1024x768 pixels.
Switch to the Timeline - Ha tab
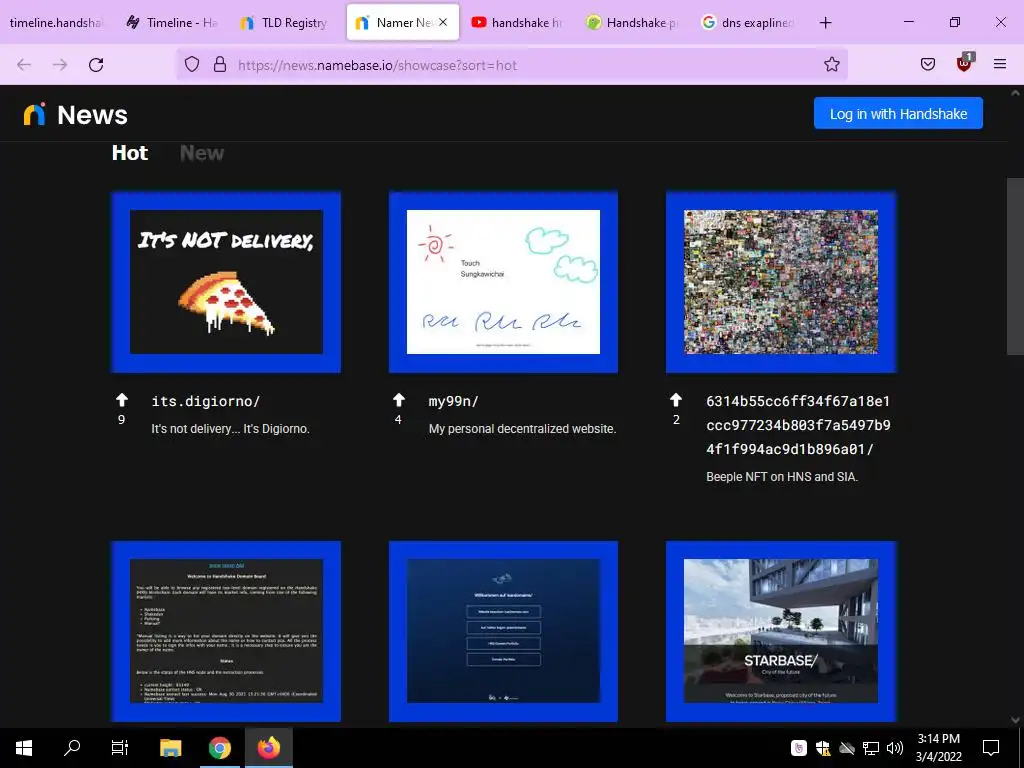tap(172, 23)
